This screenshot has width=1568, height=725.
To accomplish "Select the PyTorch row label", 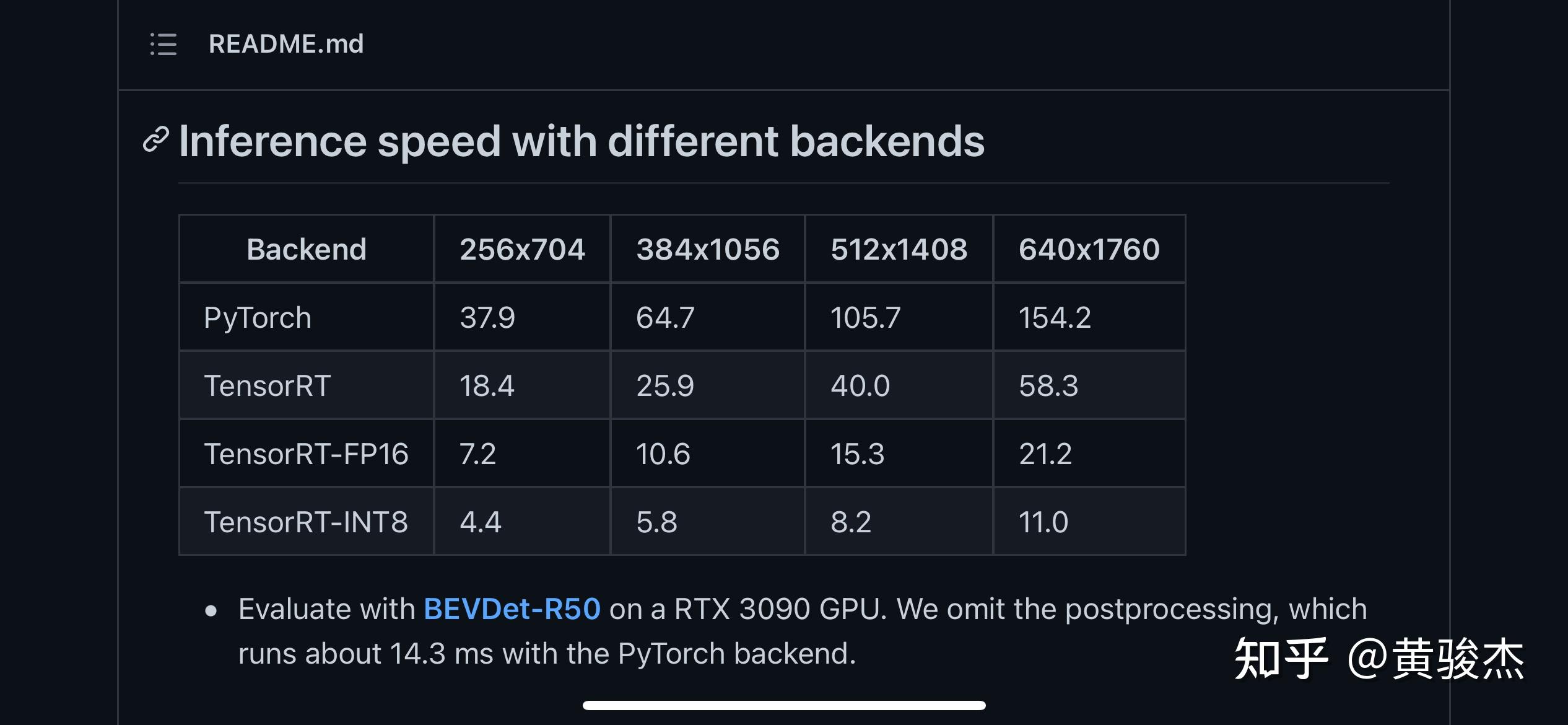I will pos(258,317).
